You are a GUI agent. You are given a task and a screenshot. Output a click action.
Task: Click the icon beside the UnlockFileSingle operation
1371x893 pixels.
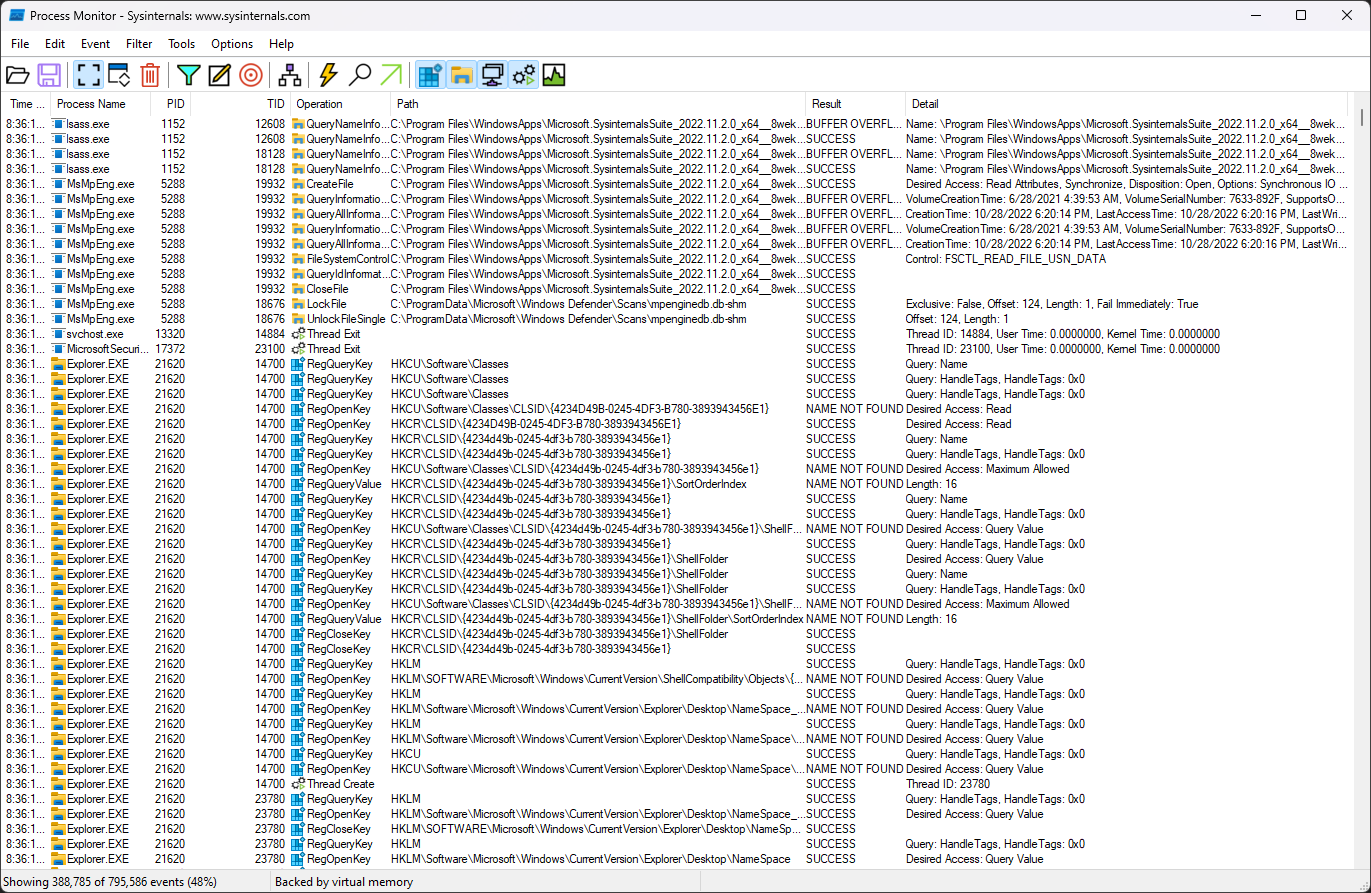click(x=298, y=319)
